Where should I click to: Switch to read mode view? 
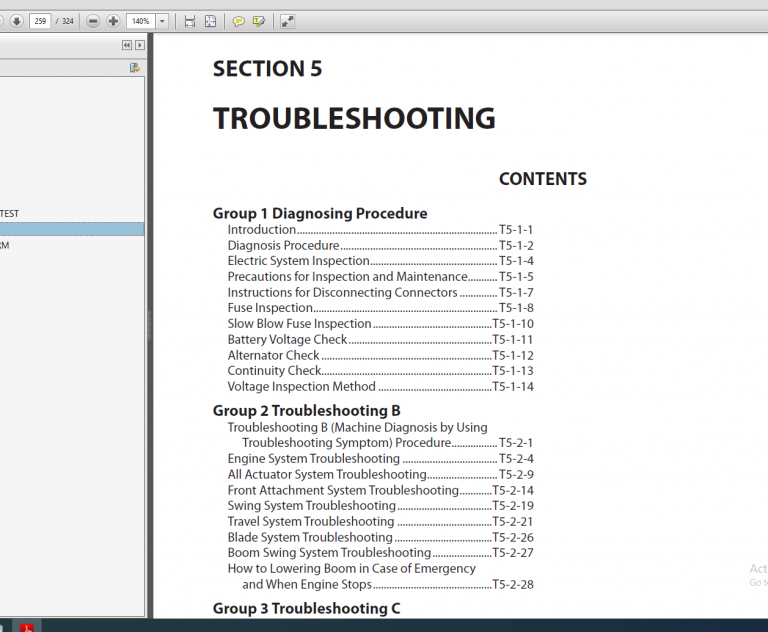click(x=287, y=21)
